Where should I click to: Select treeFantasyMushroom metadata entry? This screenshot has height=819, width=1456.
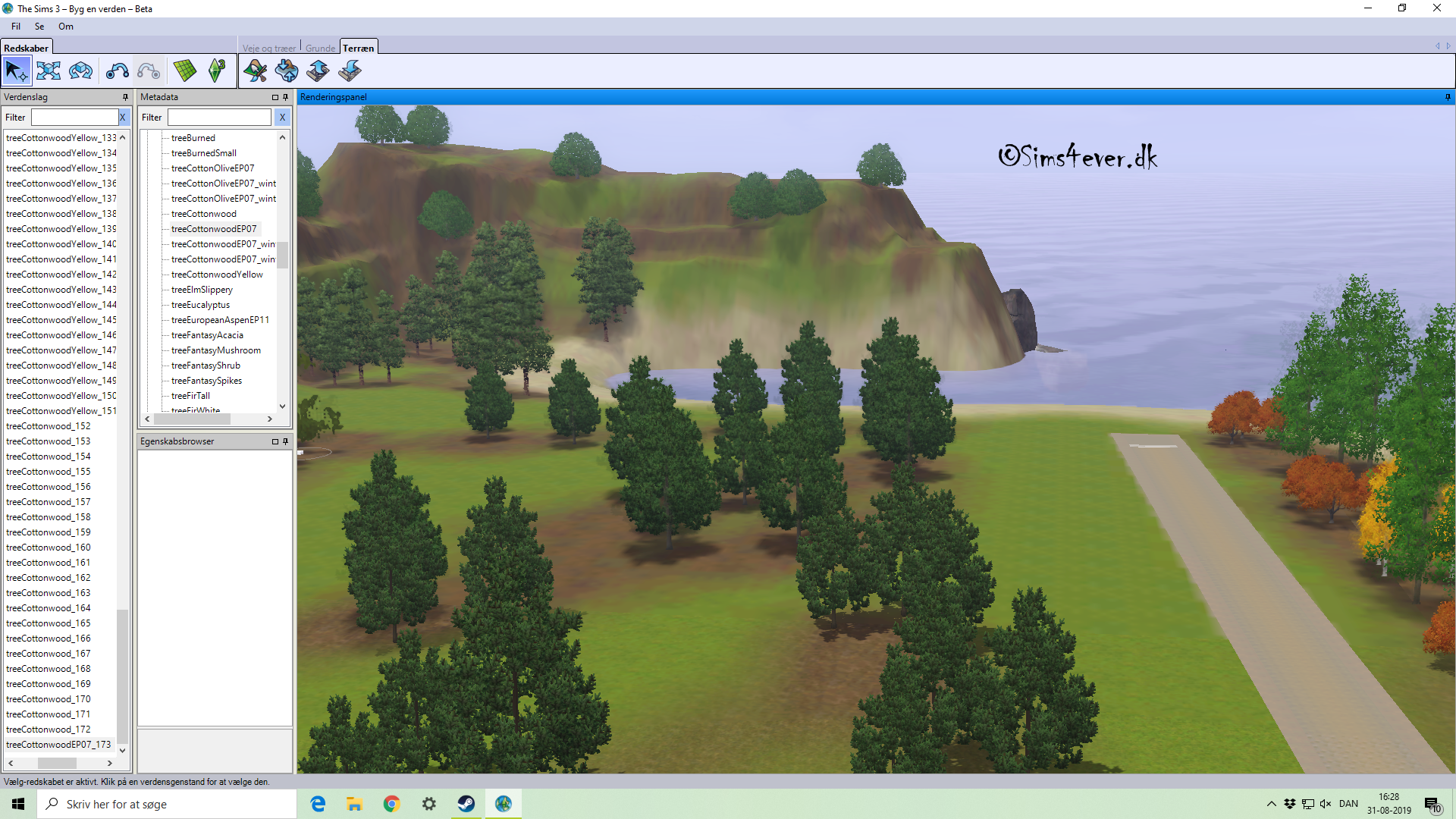[x=216, y=350]
